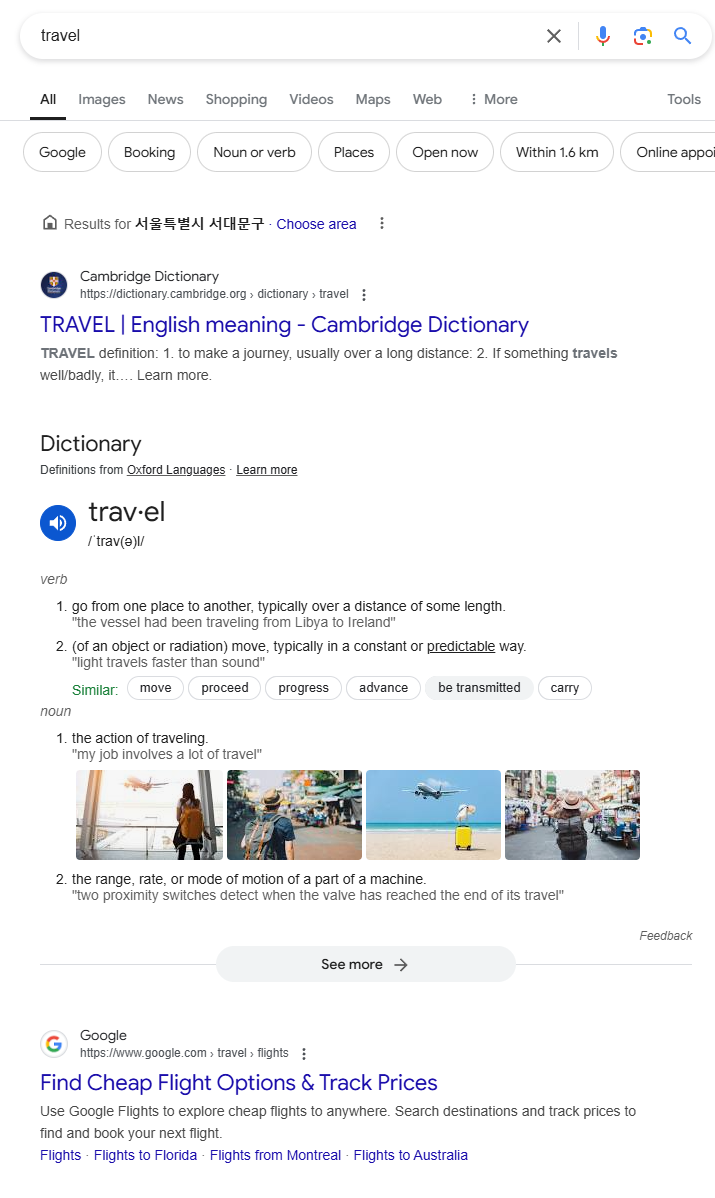Open the Cambridge Dictionary TRAVEL result
Image resolution: width=715 pixels, height=1198 pixels.
[x=284, y=325]
